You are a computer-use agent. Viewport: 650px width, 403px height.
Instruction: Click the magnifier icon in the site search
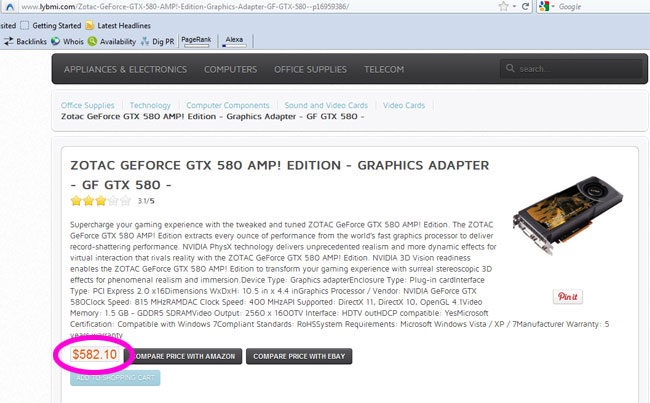tap(510, 68)
